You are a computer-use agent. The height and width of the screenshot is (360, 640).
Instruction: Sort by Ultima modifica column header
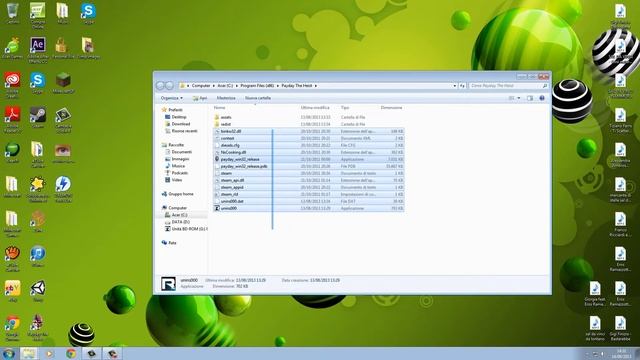point(315,108)
